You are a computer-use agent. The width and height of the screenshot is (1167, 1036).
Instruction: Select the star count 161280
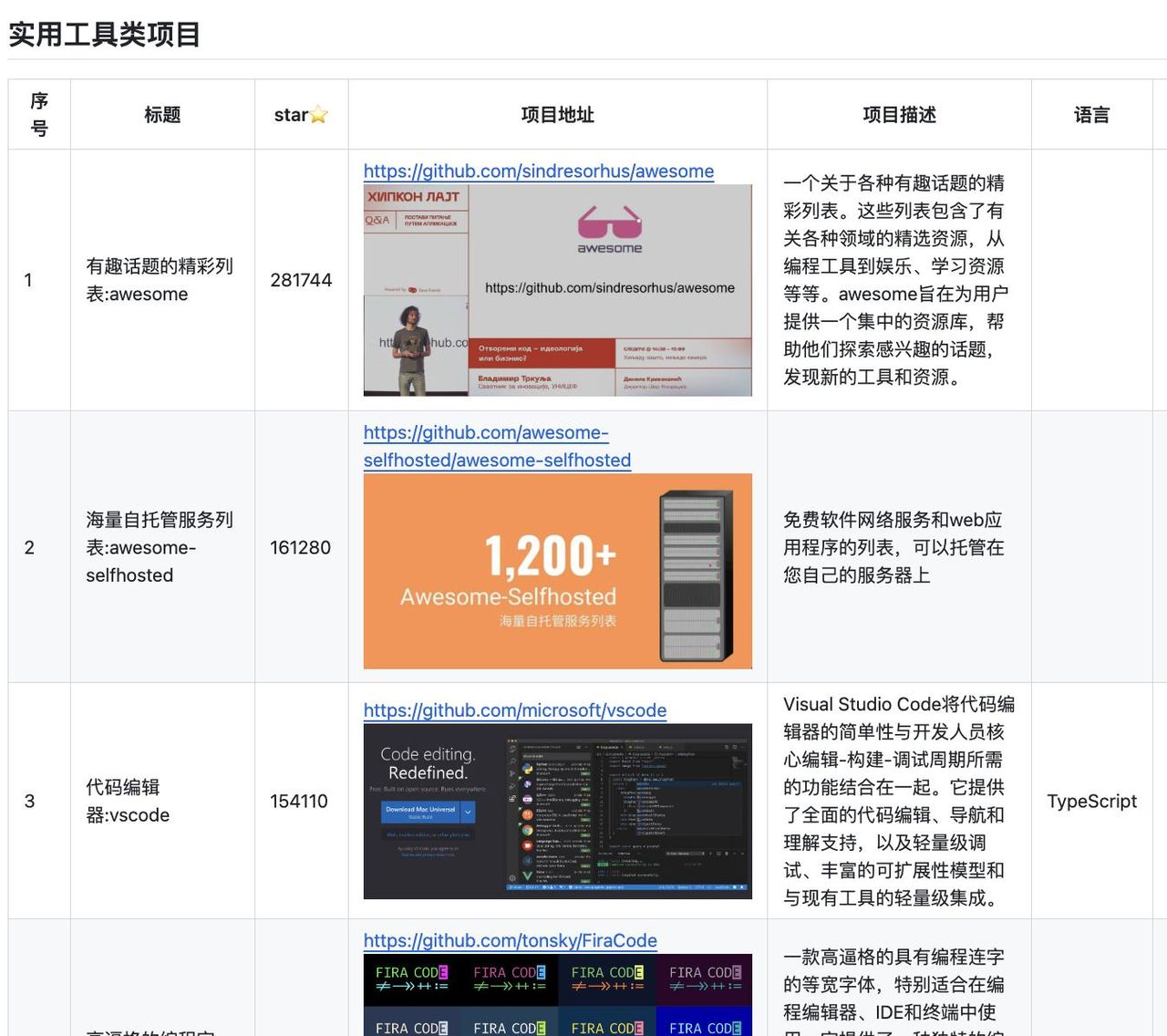(300, 547)
